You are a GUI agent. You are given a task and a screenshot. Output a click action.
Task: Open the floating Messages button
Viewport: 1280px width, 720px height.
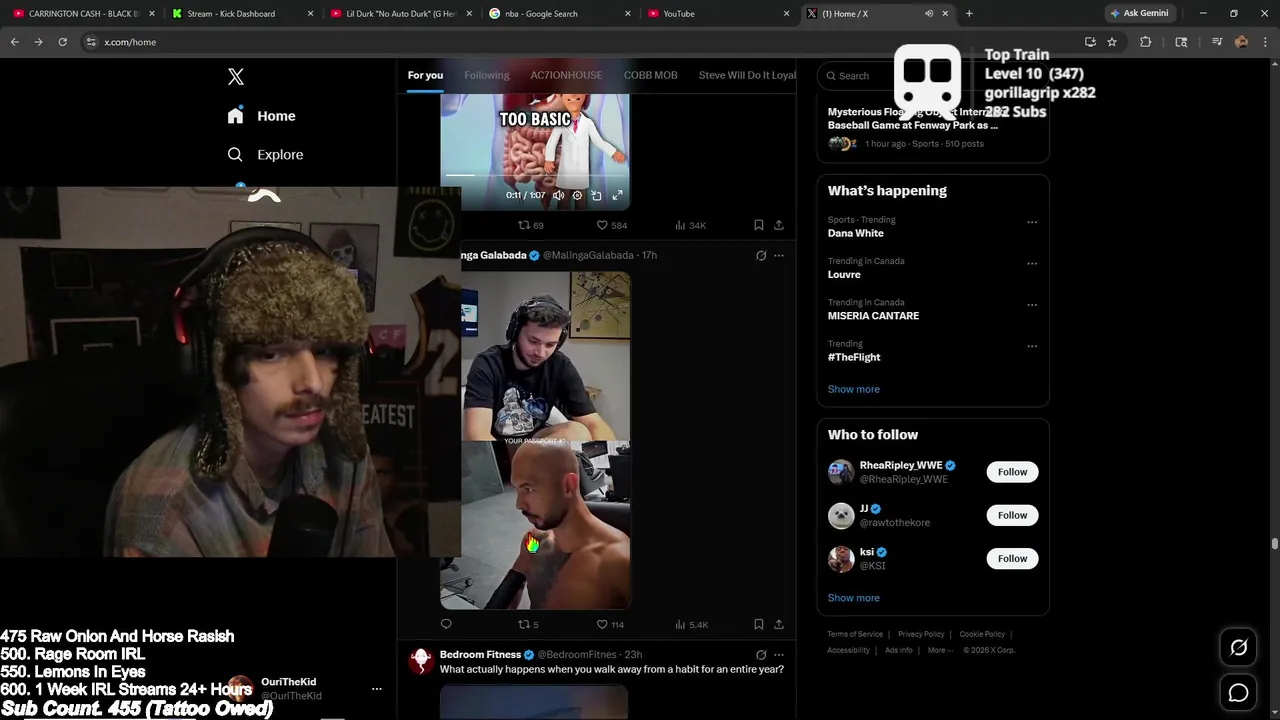coord(1238,692)
